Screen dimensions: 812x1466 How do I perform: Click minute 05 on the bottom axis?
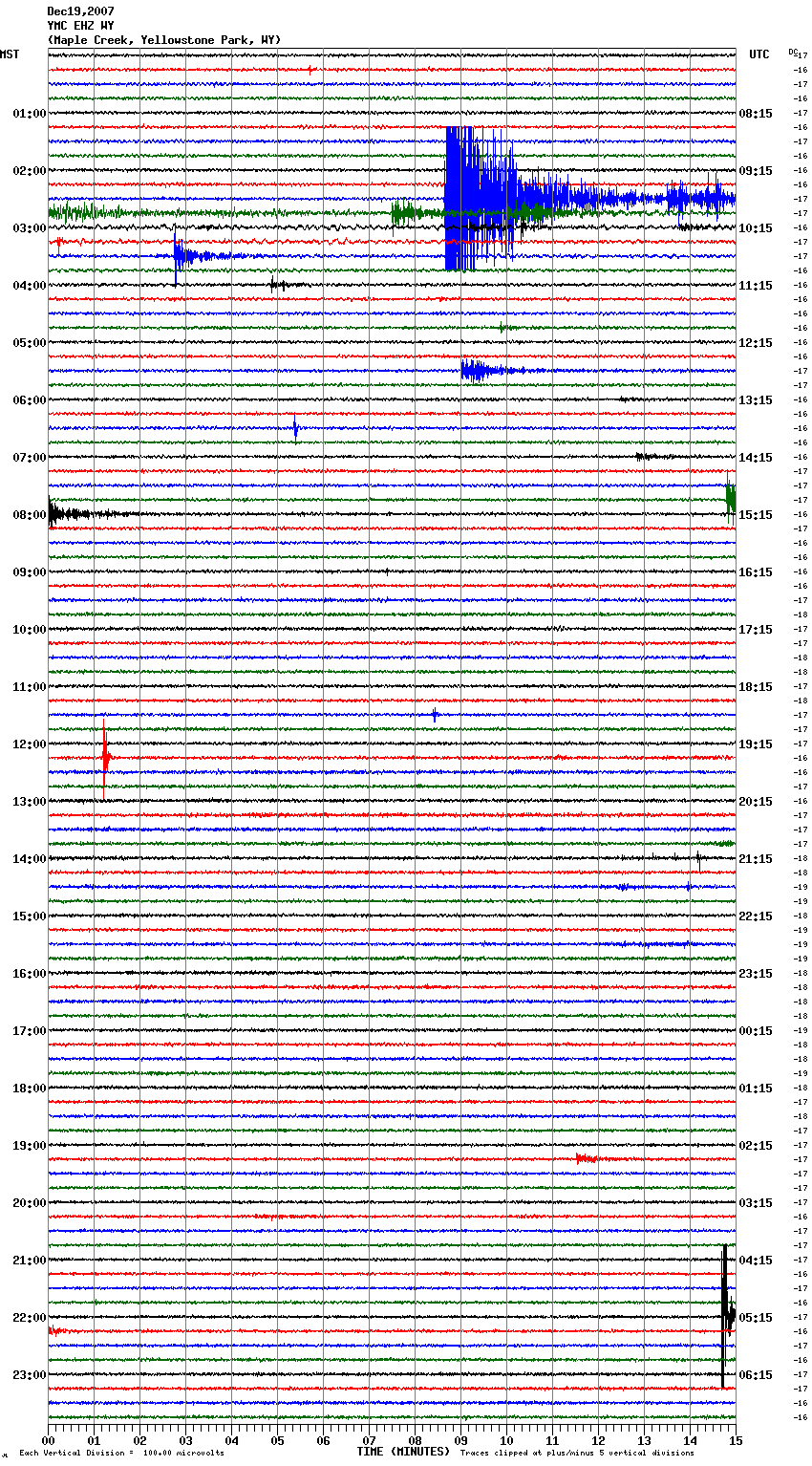tap(277, 1440)
